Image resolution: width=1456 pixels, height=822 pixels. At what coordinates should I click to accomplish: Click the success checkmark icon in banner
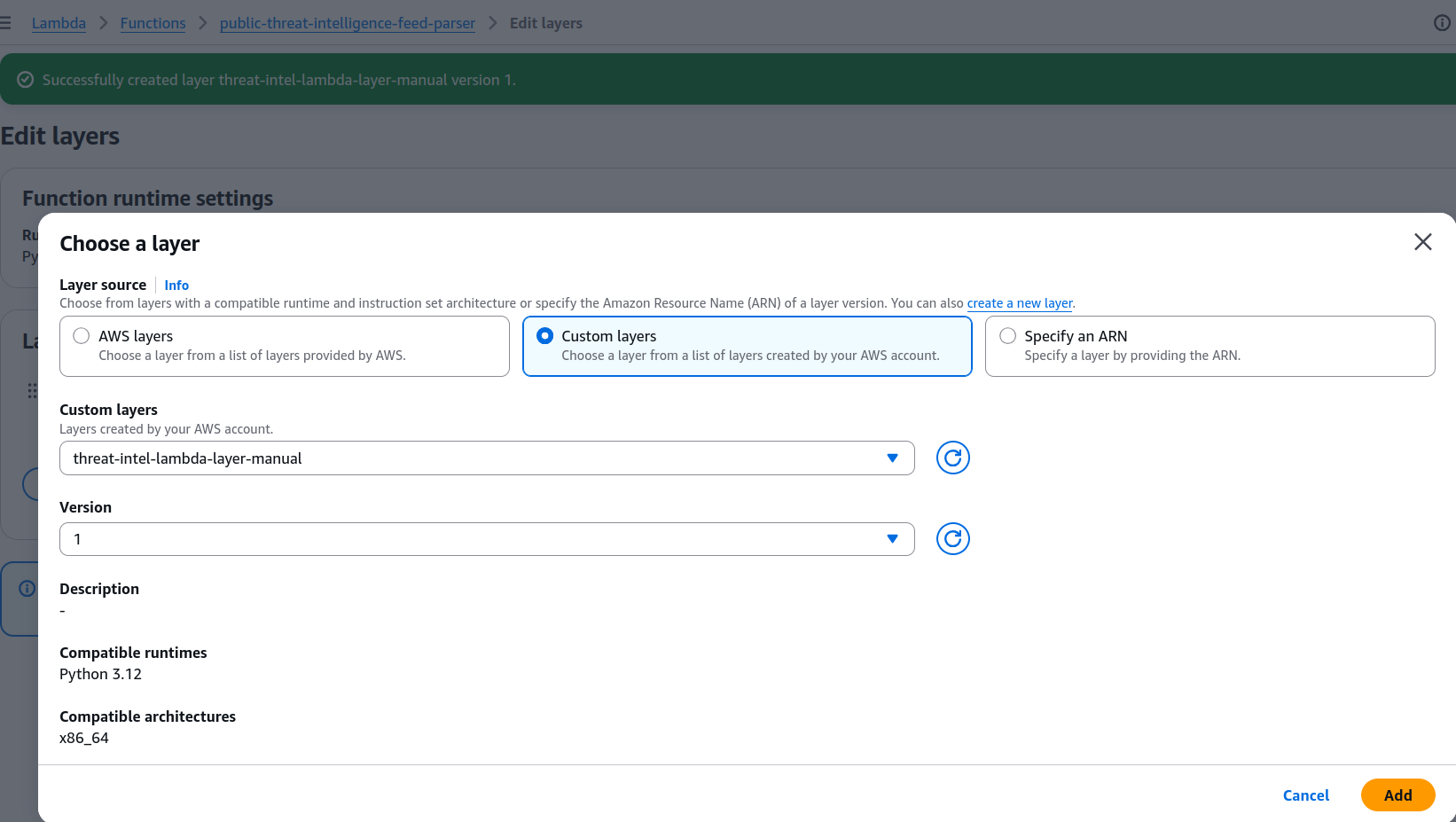click(26, 80)
